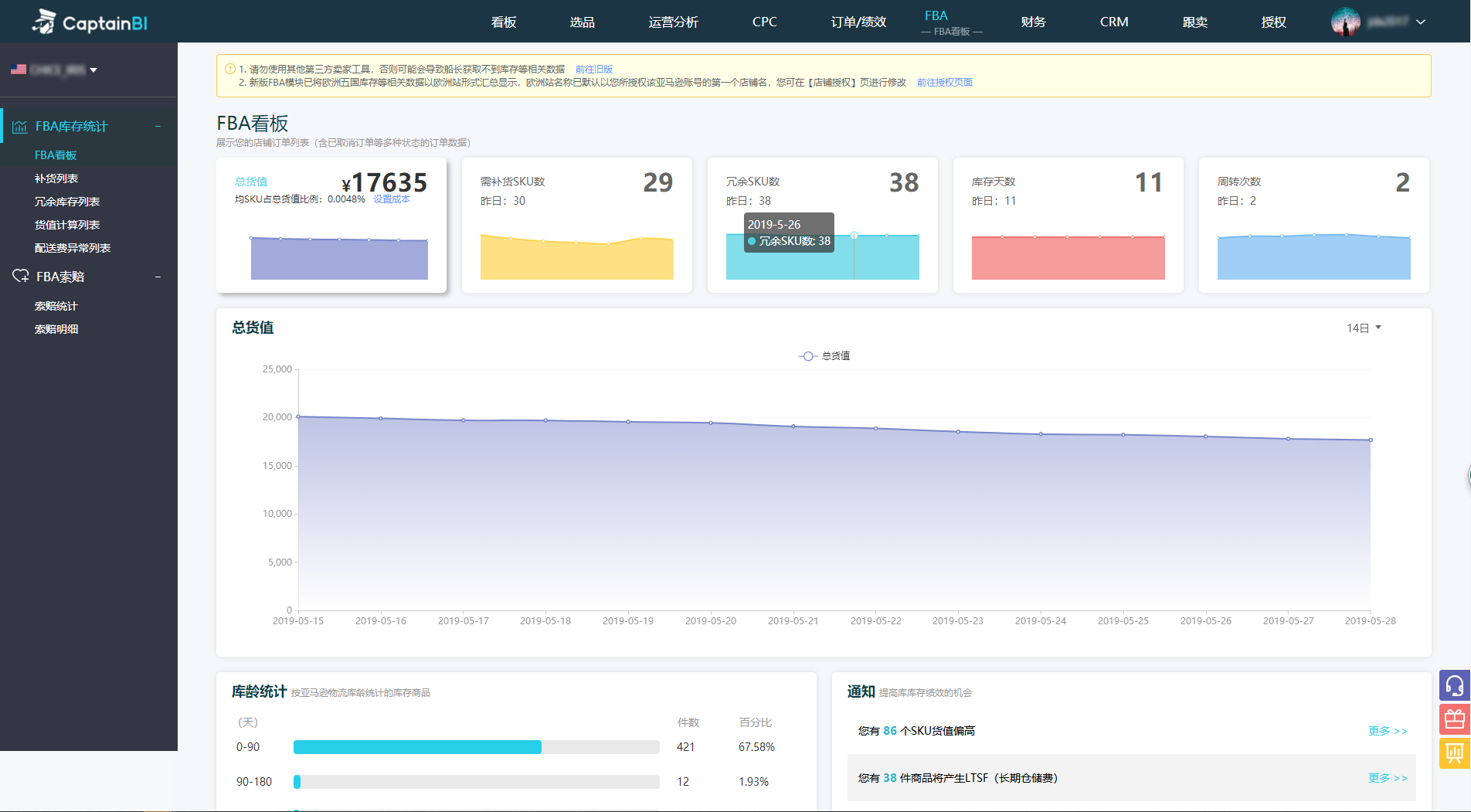Click the 前往旧版 link in notice

(x=593, y=70)
